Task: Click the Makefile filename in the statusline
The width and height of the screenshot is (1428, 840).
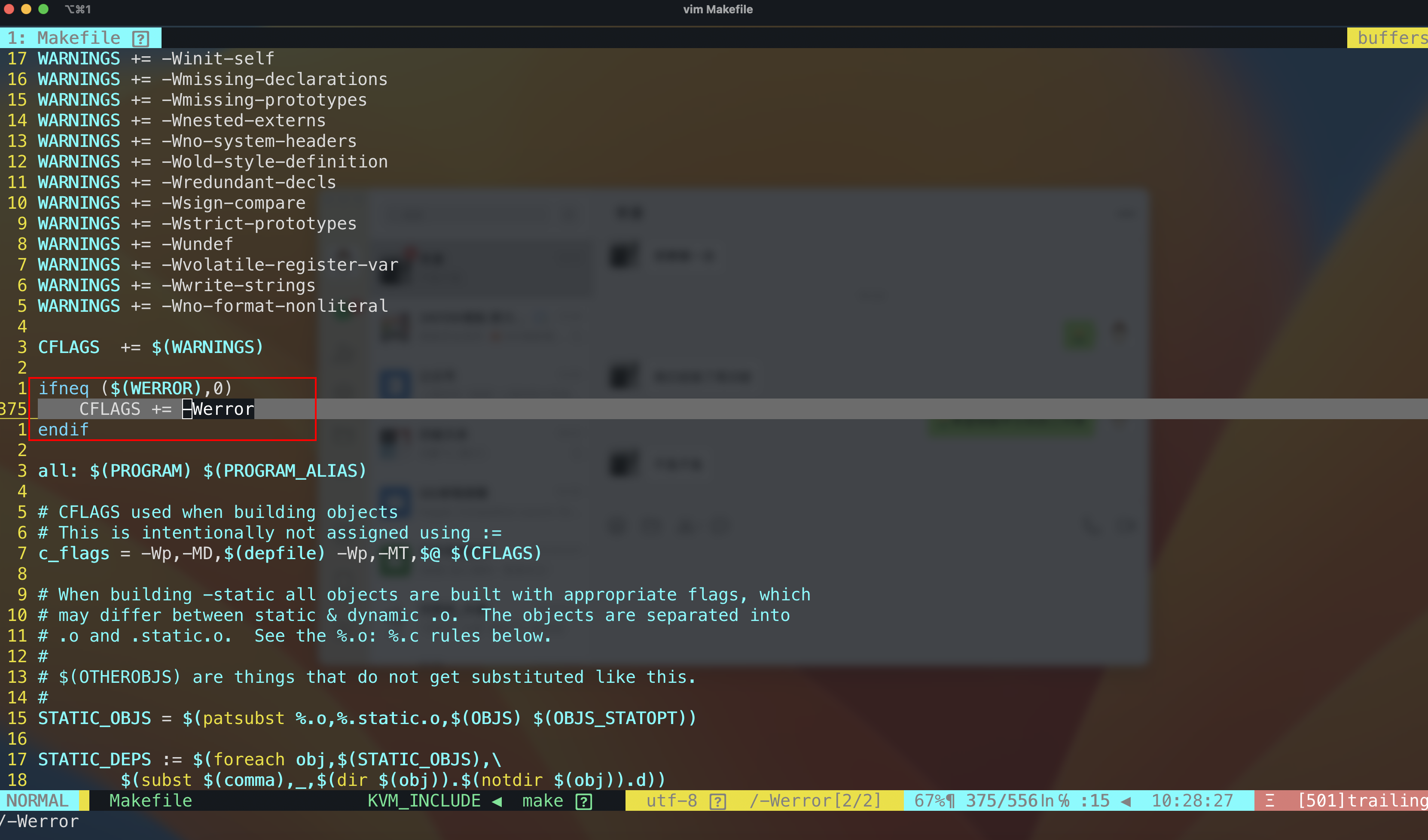Action: pyautogui.click(x=150, y=800)
